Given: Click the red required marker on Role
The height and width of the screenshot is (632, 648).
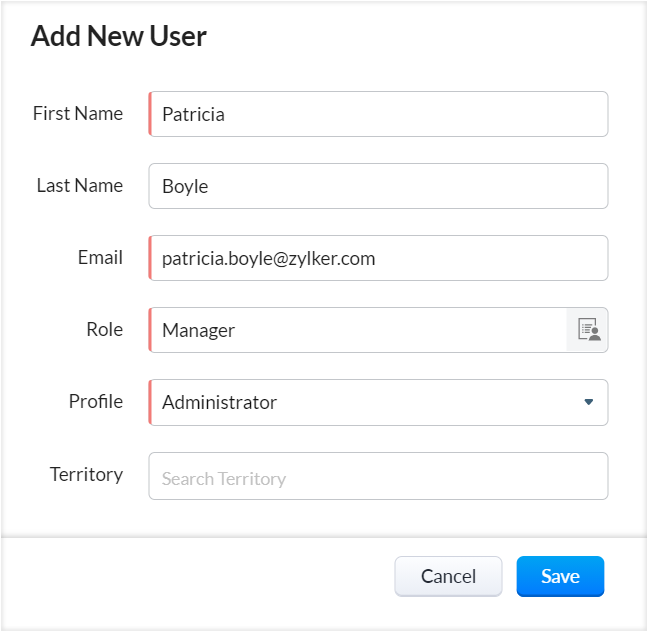Looking at the screenshot, I should [150, 330].
